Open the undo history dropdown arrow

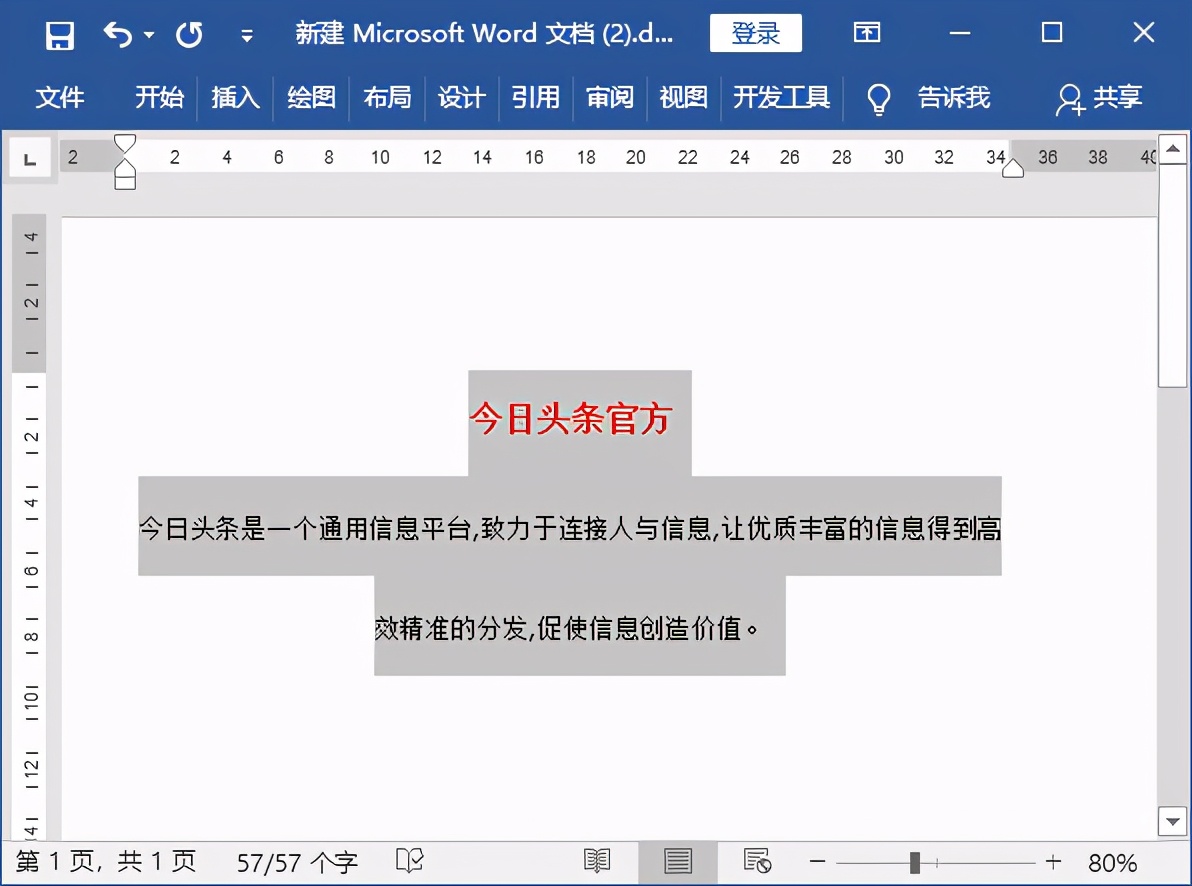(149, 35)
